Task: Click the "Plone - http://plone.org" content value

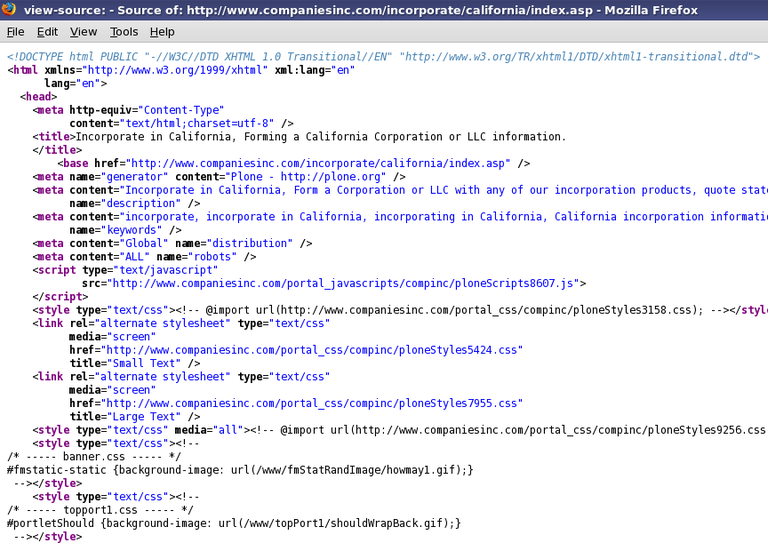Action: [x=305, y=177]
